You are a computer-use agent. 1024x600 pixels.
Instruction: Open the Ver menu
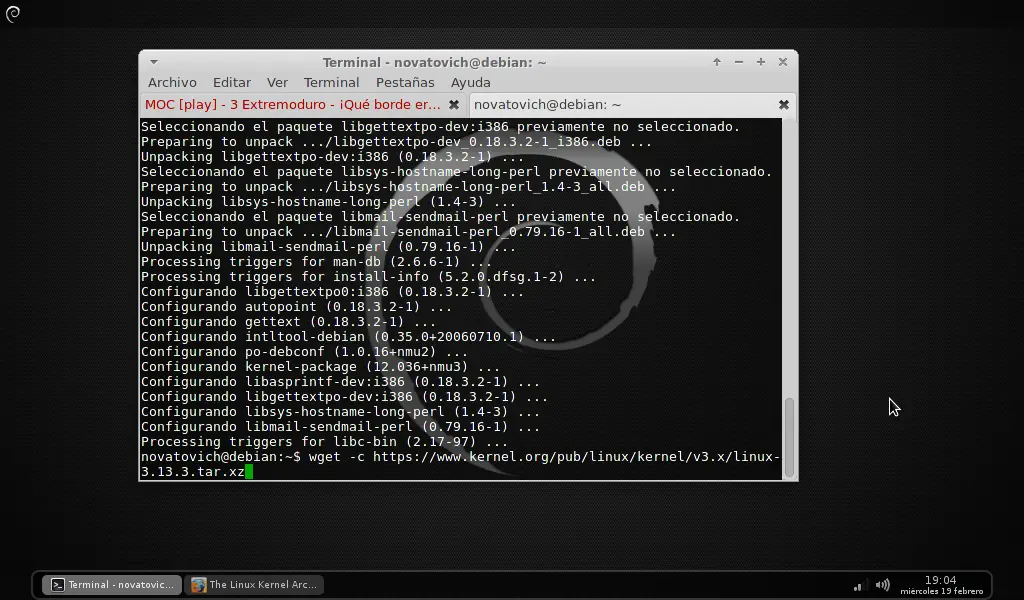click(277, 82)
